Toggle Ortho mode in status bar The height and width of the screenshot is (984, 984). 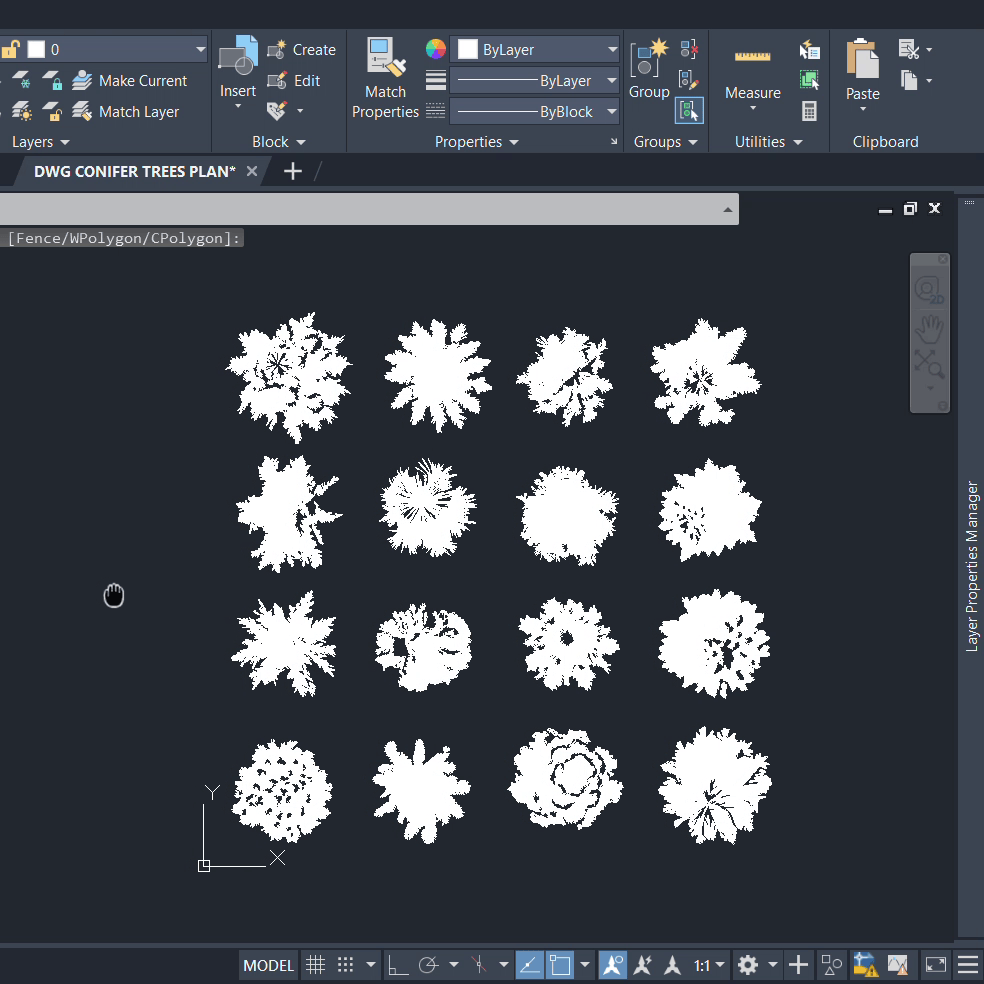point(397,965)
